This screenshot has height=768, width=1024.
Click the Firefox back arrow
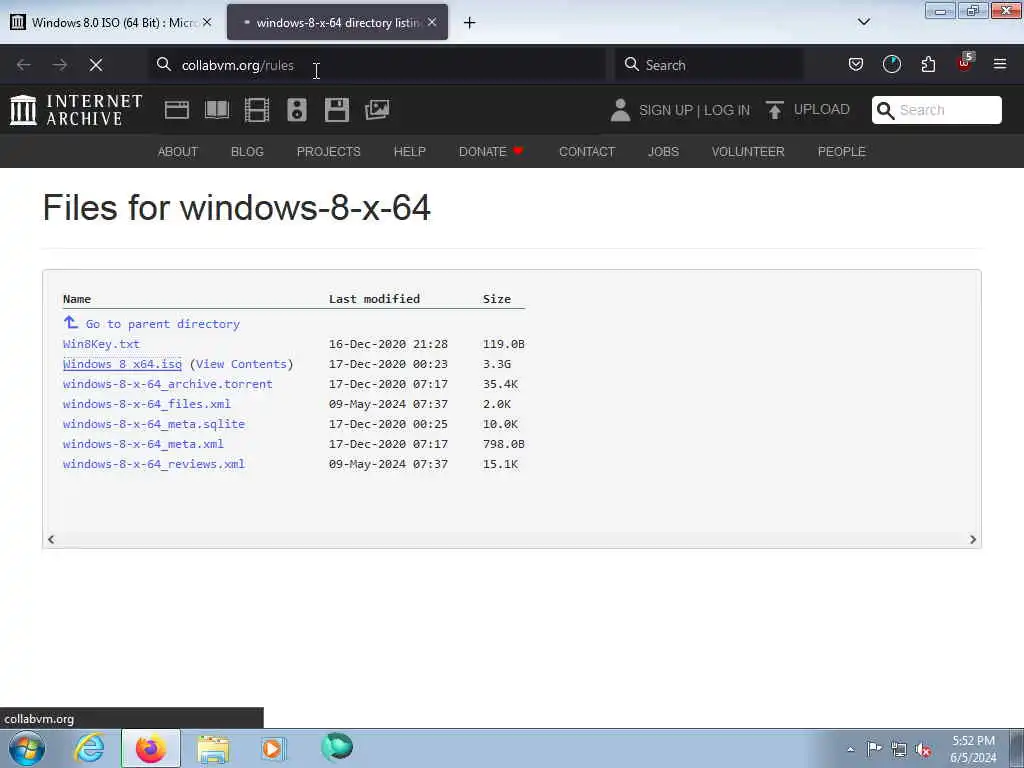(x=24, y=65)
